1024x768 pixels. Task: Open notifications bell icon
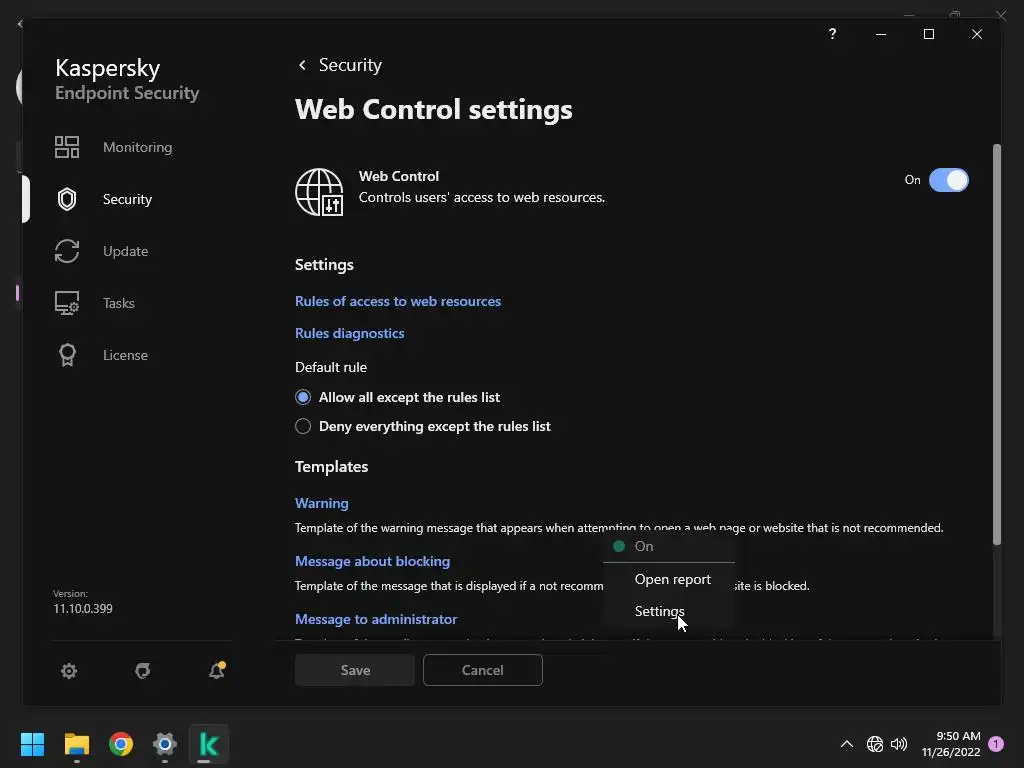[x=217, y=670]
